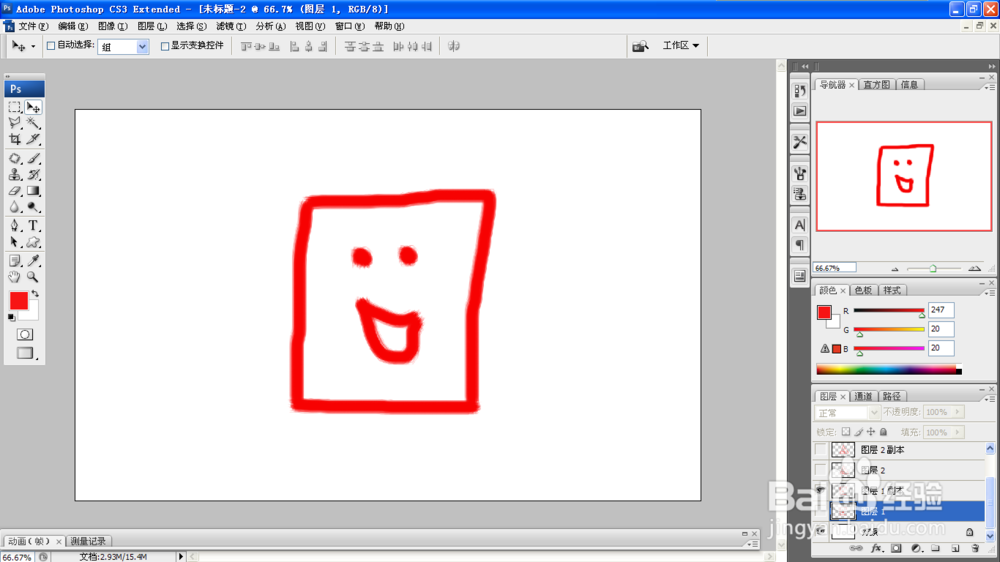
Task: Delete layer with trash icon
Action: click(975, 548)
